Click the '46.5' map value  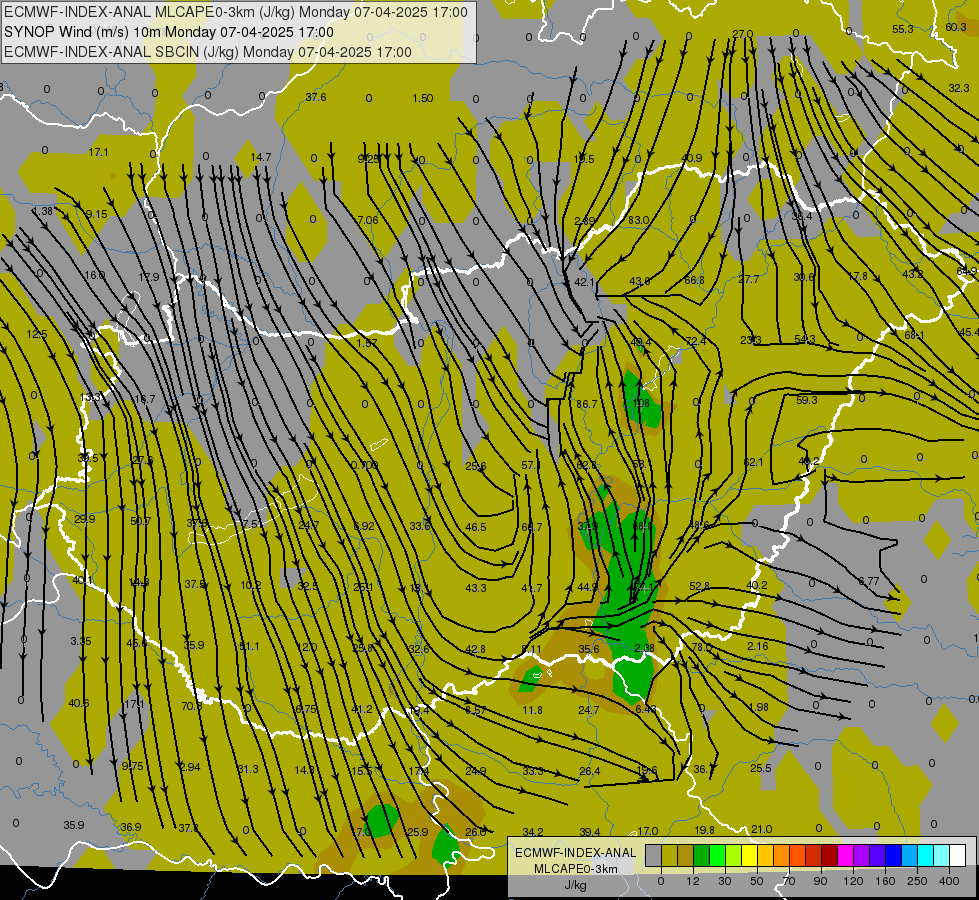coord(476,527)
